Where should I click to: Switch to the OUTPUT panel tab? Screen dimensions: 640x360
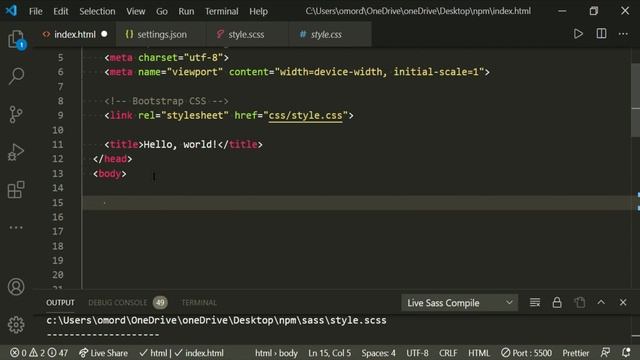point(60,302)
